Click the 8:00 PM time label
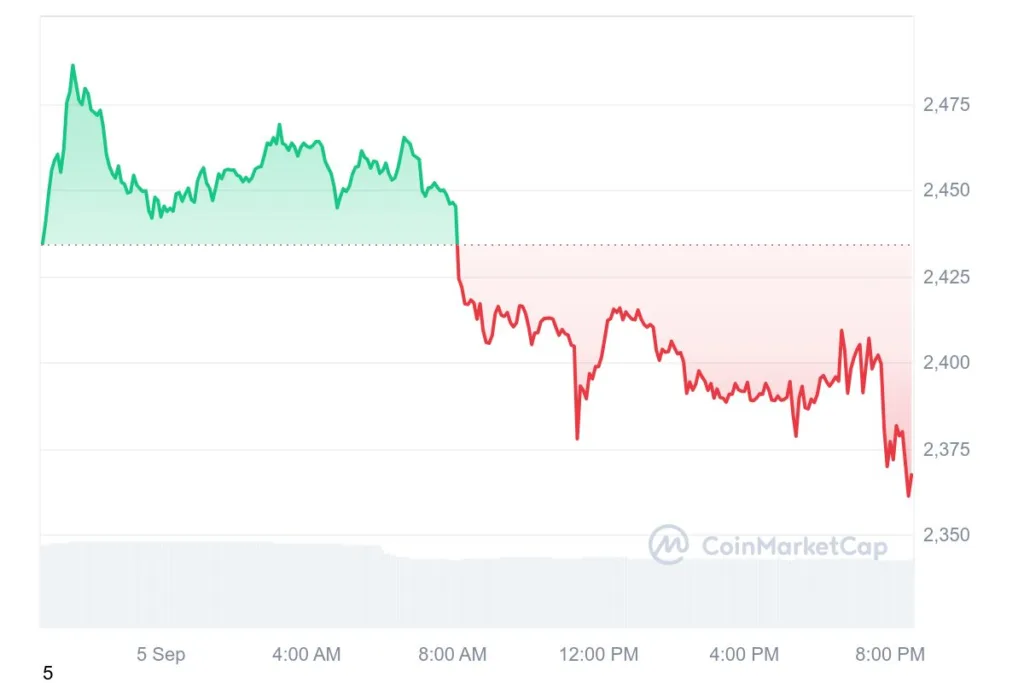Viewport: 1024px width, 683px height. click(x=890, y=654)
